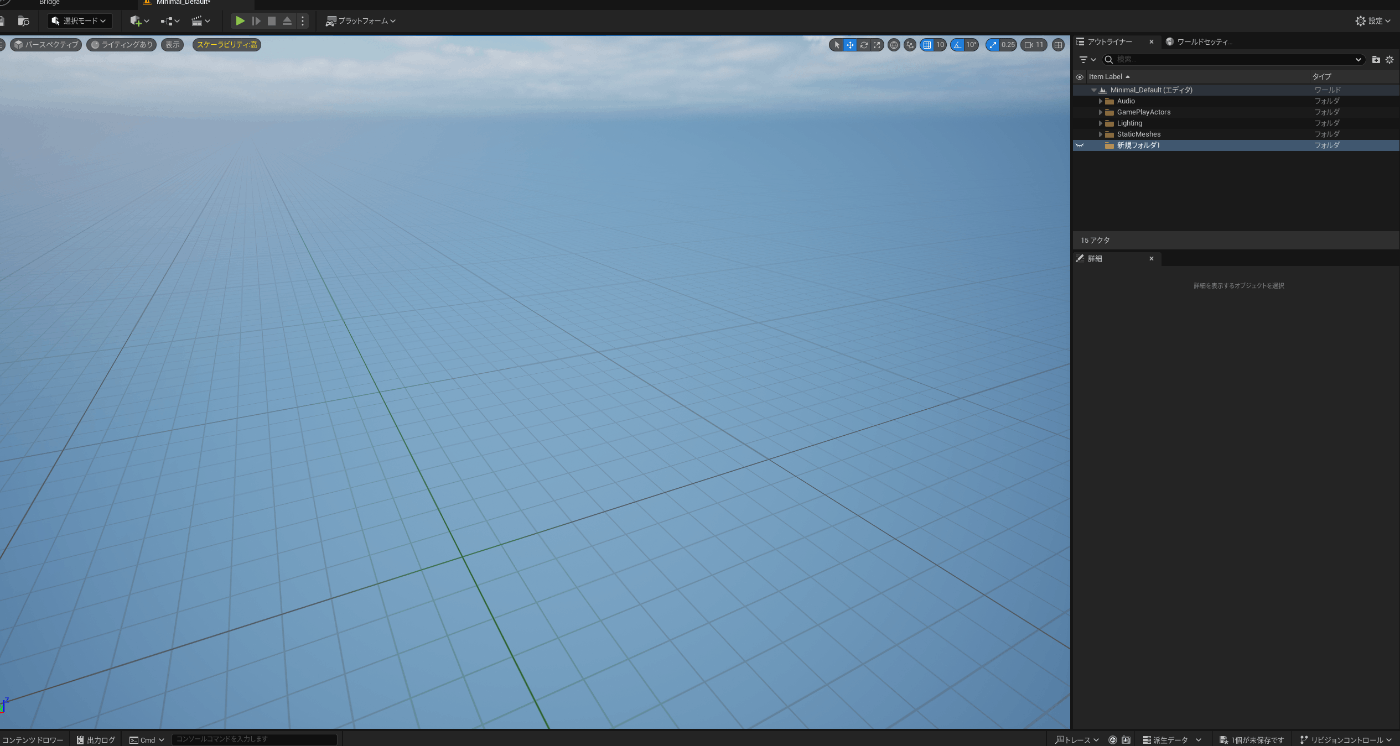Open the 派生データ derived data menu
The image size is (1400, 746).
(1171, 740)
